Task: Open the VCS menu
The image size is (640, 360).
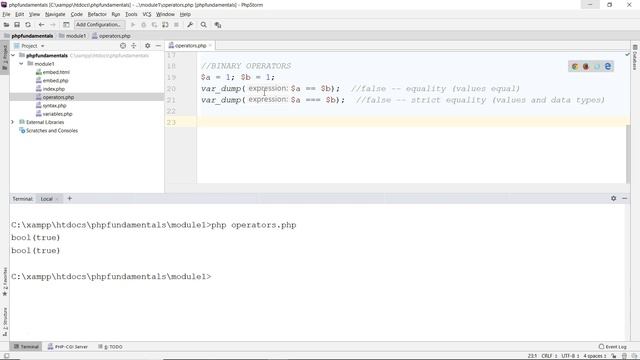Action: pyautogui.click(x=147, y=14)
